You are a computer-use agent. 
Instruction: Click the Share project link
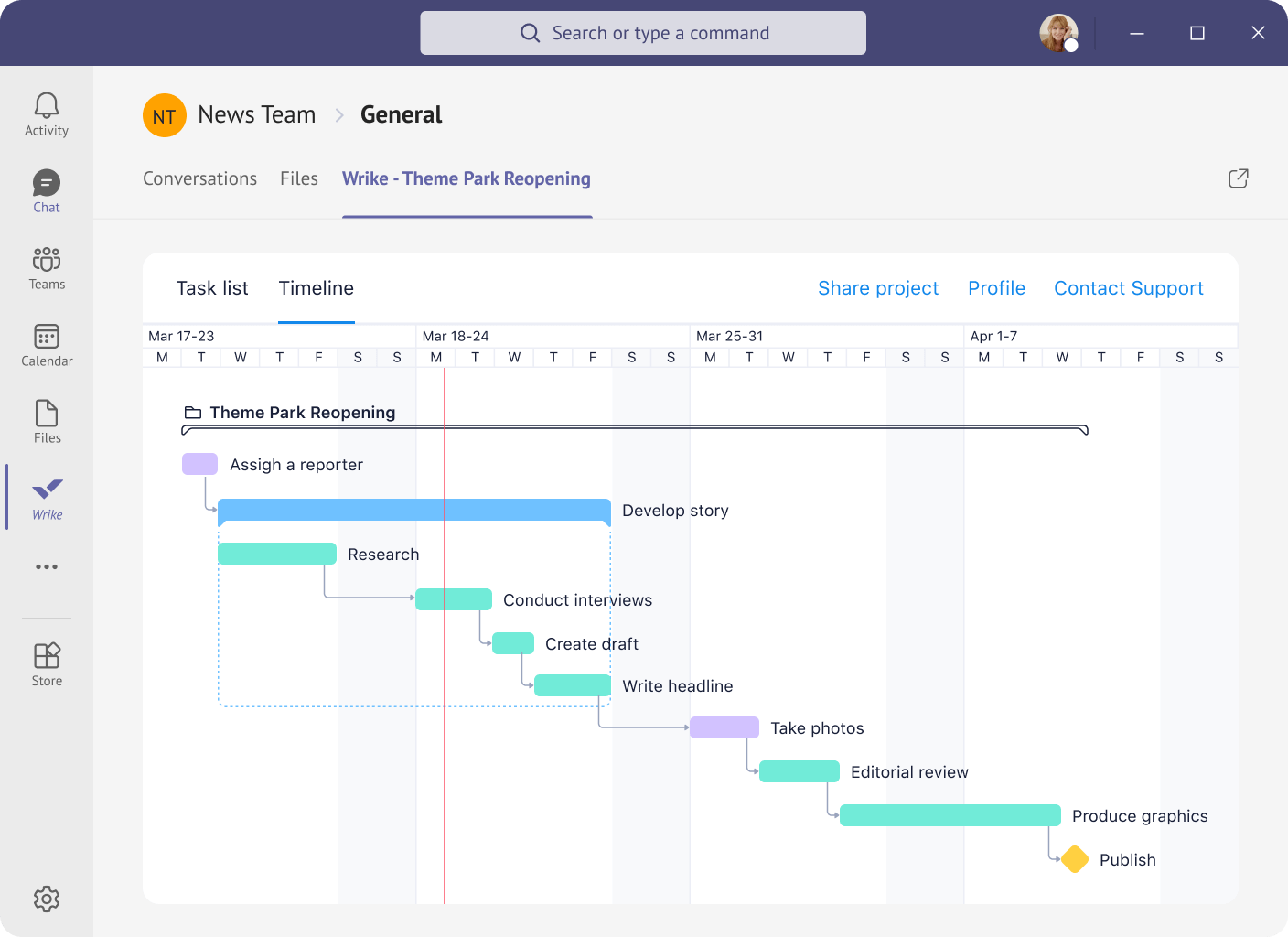[x=878, y=288]
